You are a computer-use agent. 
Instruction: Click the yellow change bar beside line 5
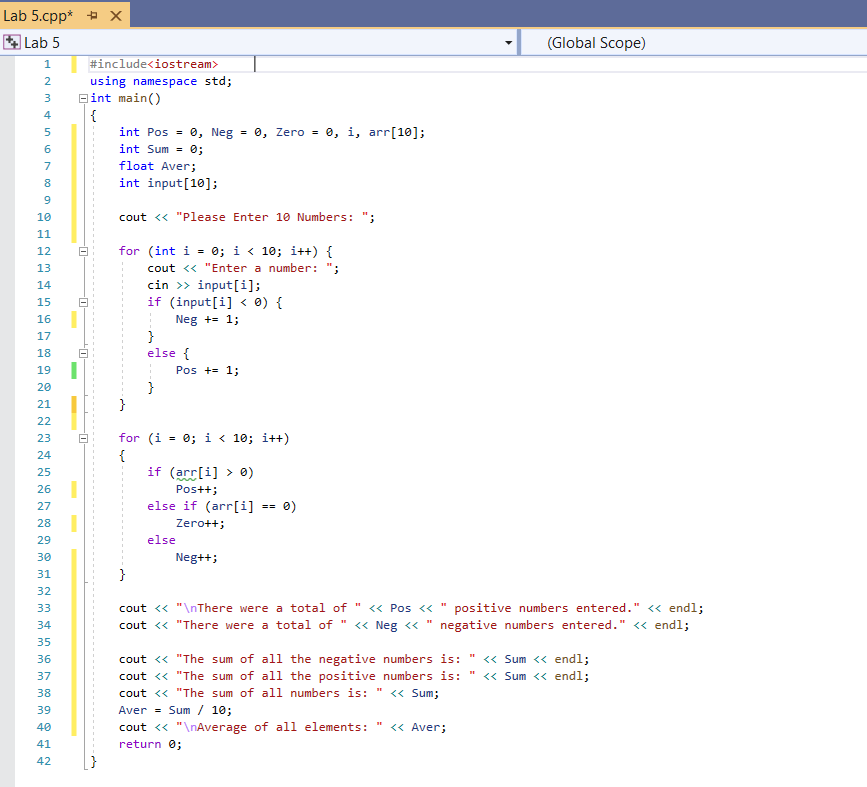pyautogui.click(x=72, y=131)
